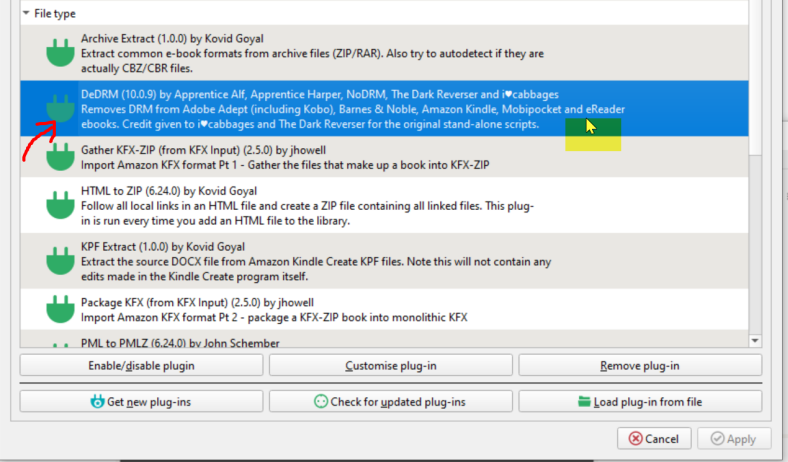Collapse the File type category
This screenshot has width=788, height=462.
click(26, 14)
